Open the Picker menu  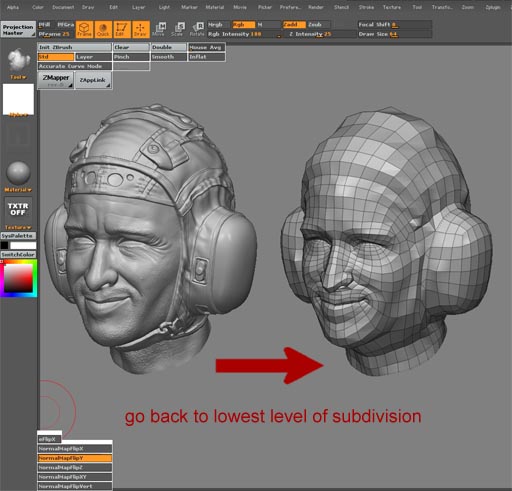[265, 7]
